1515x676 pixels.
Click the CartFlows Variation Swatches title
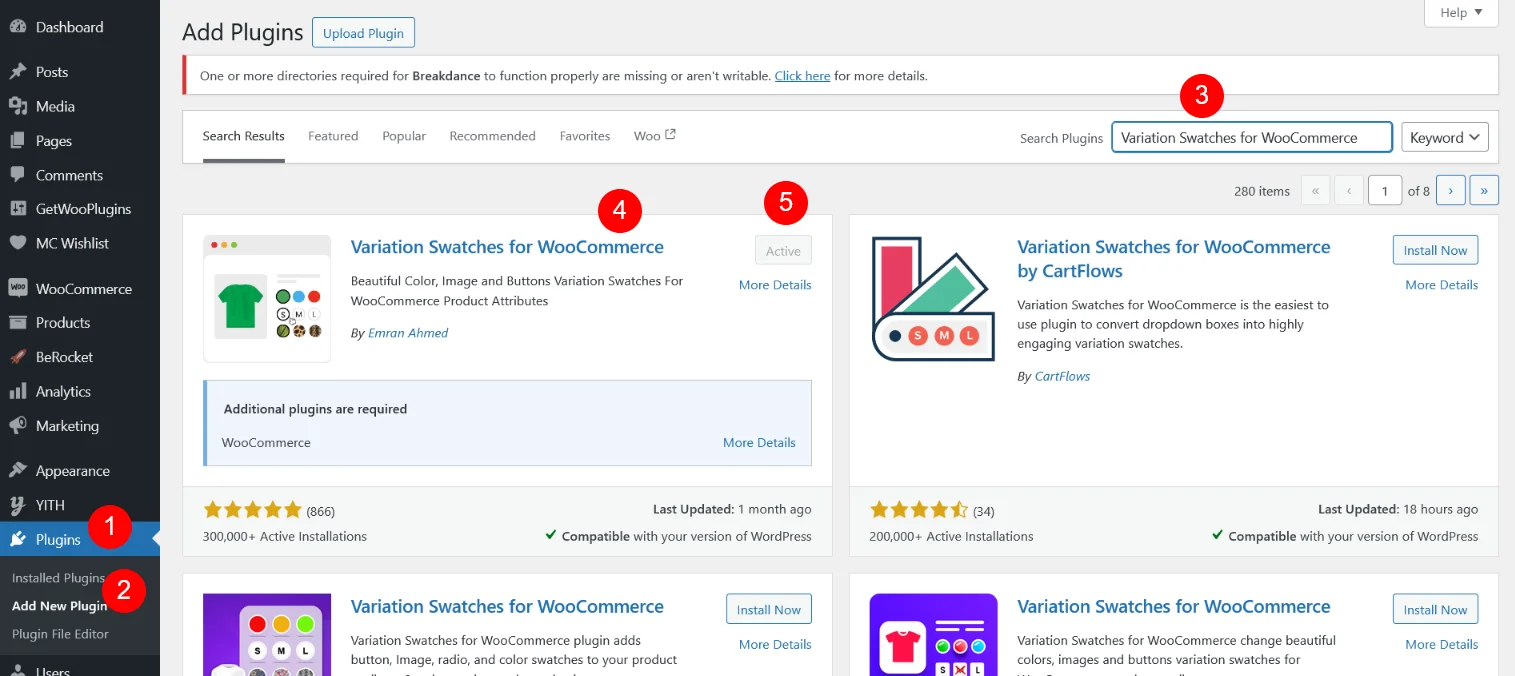pyautogui.click(x=1174, y=259)
